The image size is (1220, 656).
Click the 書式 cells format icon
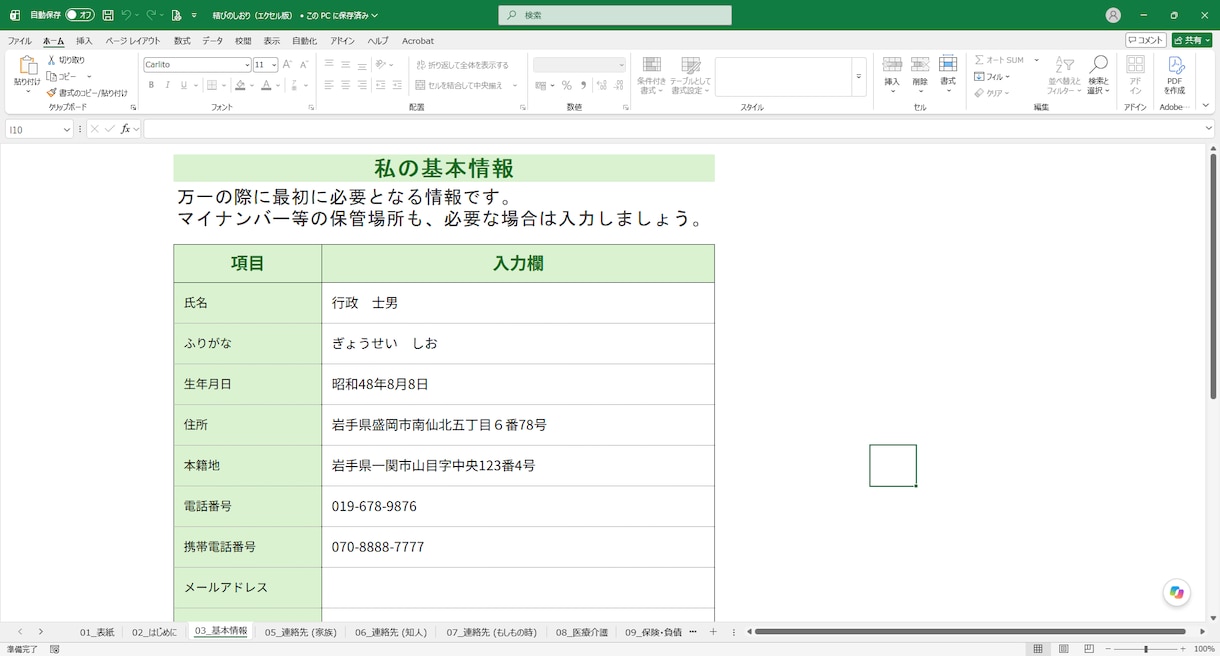948,65
